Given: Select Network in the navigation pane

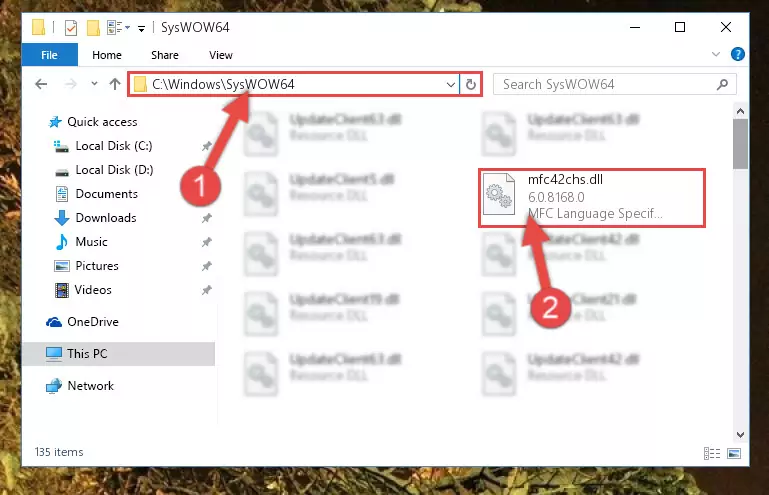Looking at the screenshot, I should [x=90, y=386].
